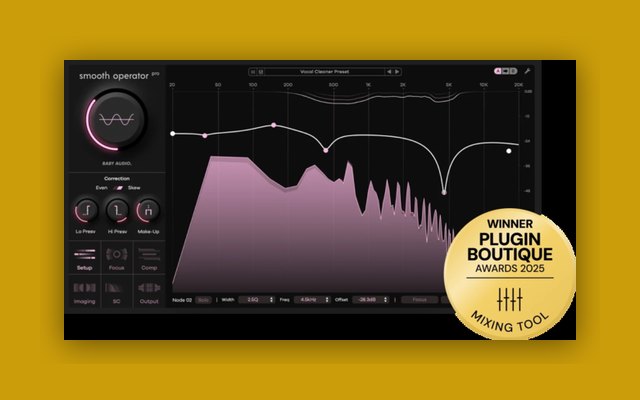Select the B state button
Viewport: 640px width, 400px height.
coord(513,71)
